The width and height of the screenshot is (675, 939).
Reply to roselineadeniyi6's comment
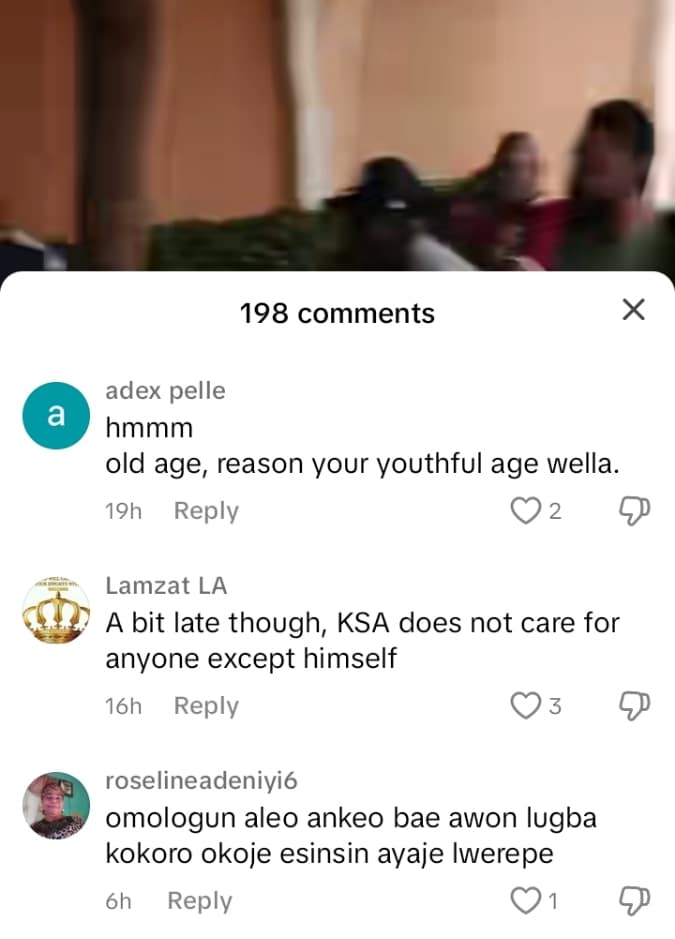click(x=199, y=901)
